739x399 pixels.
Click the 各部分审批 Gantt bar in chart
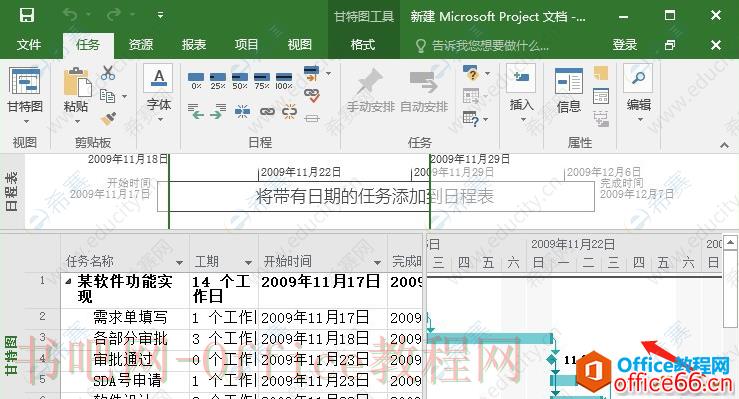click(x=490, y=338)
